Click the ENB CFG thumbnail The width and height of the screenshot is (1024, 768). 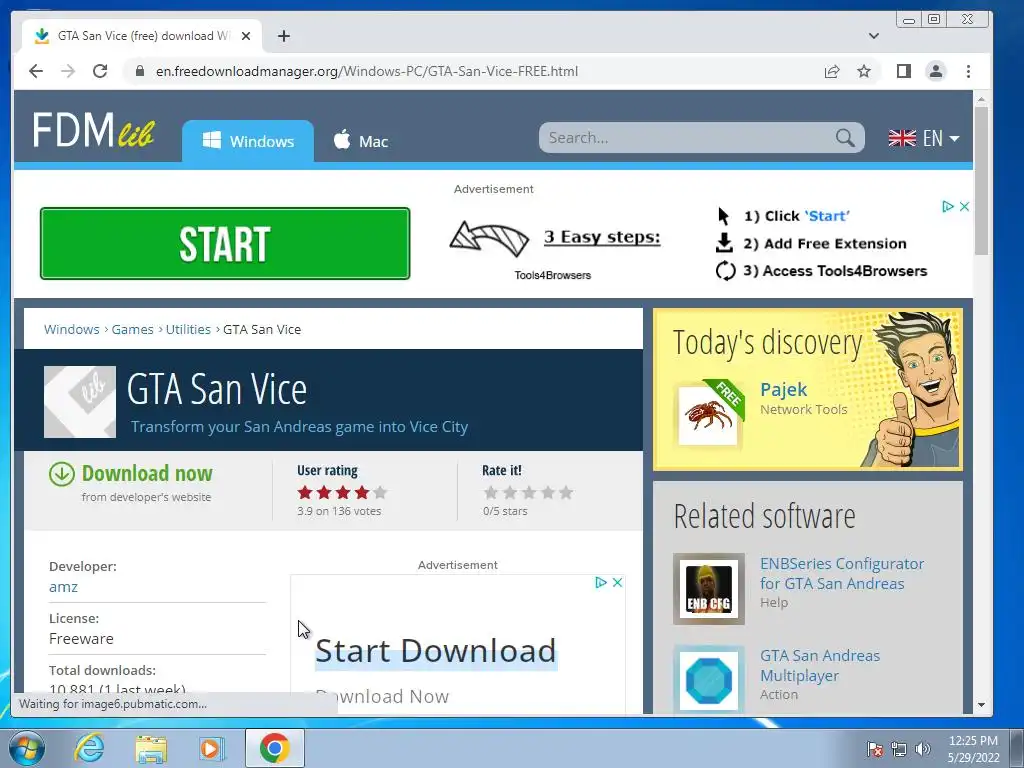(709, 589)
